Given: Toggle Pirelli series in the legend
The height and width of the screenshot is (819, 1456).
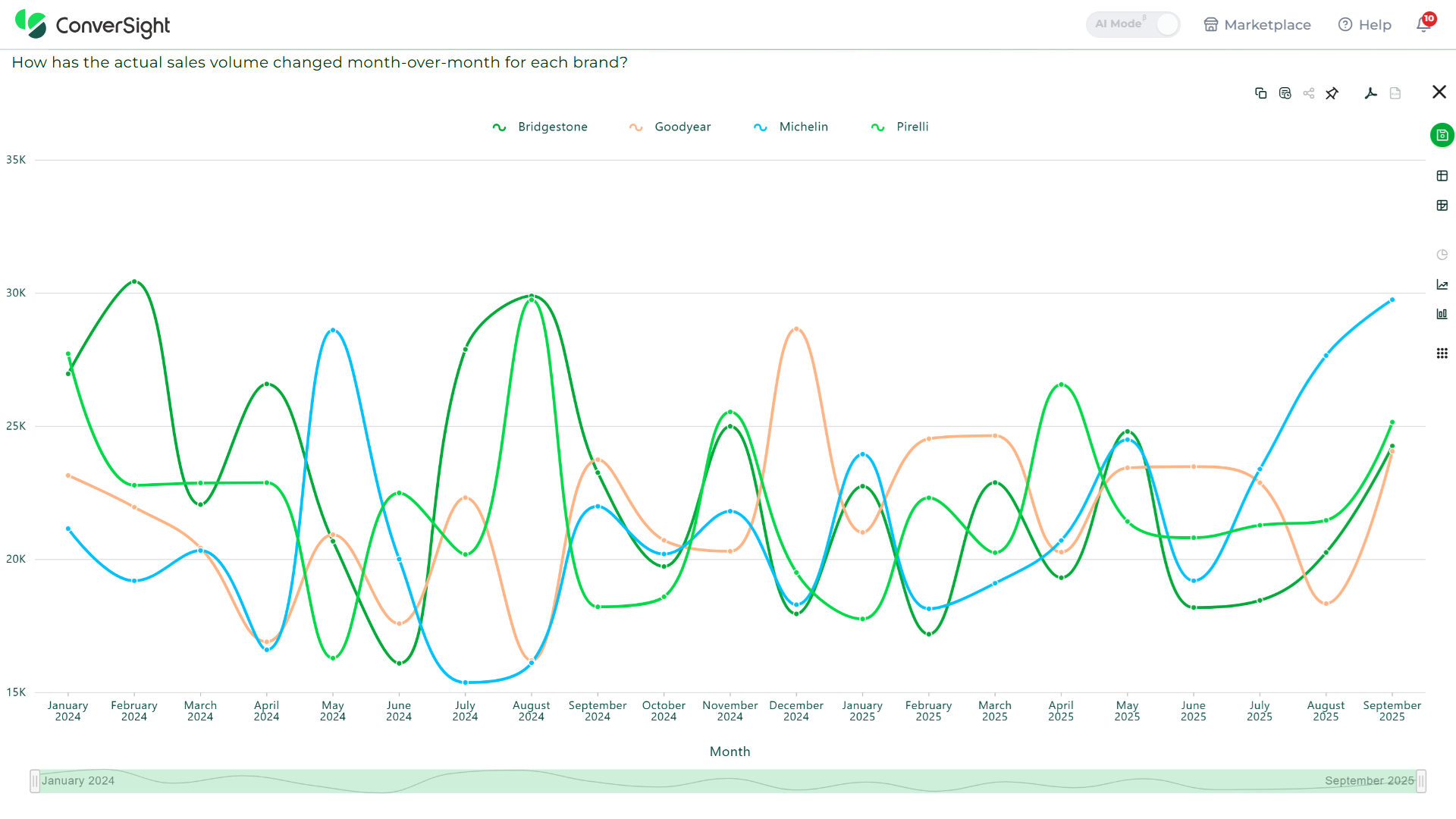Looking at the screenshot, I should coord(900,127).
